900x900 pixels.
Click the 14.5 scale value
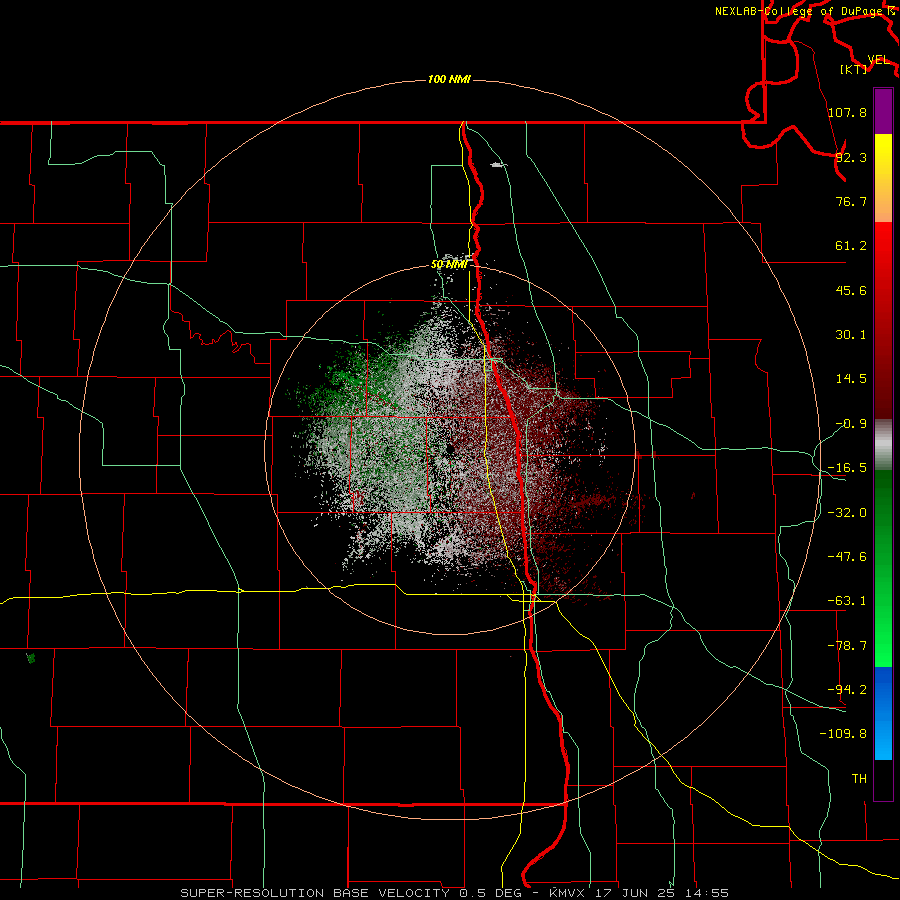point(851,379)
